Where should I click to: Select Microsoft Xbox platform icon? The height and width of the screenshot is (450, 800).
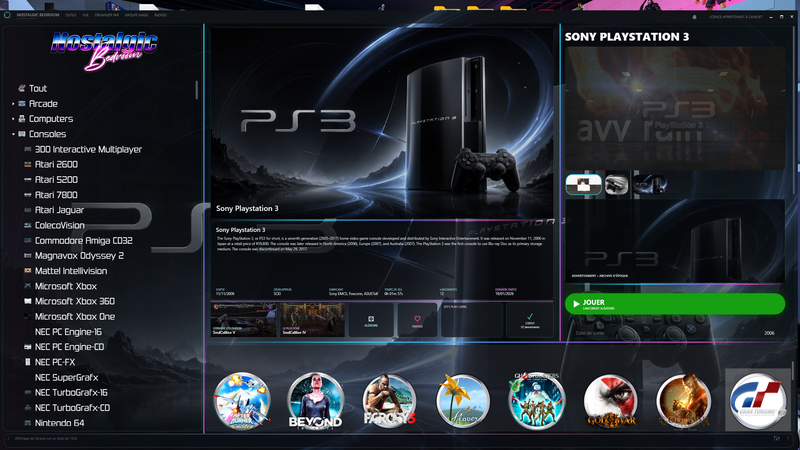[x=28, y=286]
